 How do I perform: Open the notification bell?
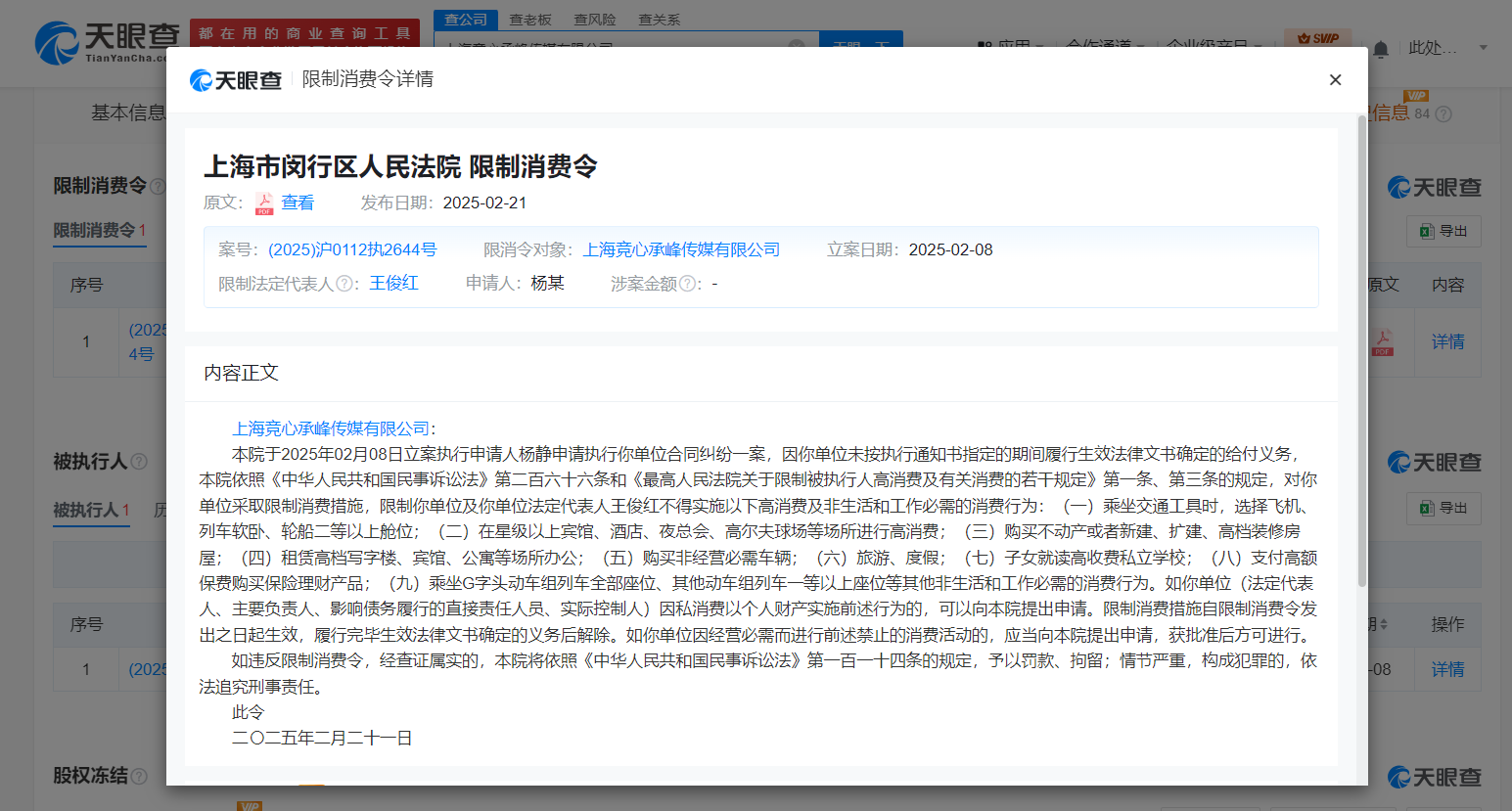click(1380, 49)
